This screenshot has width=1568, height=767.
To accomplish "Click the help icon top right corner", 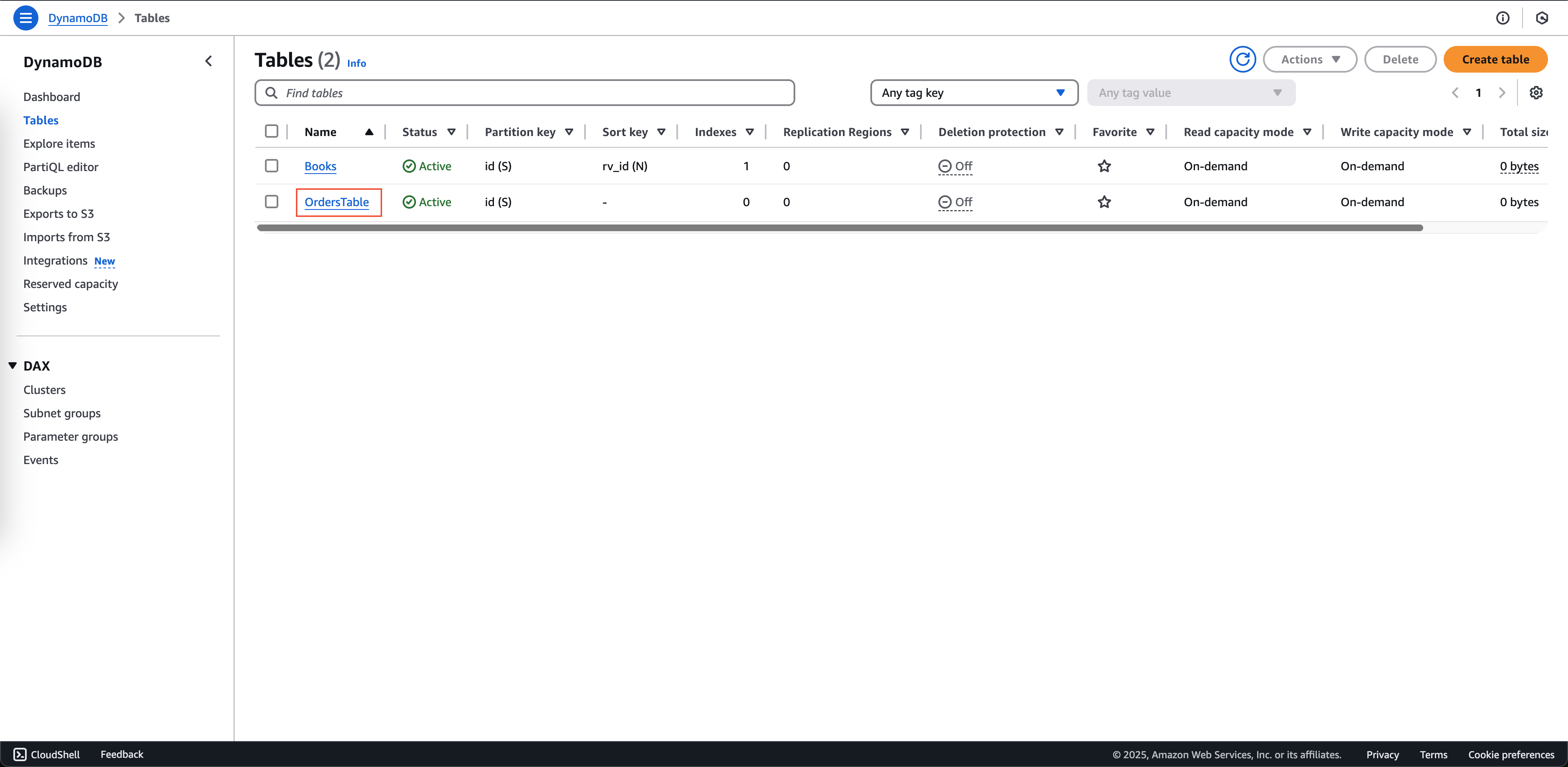I will point(1502,17).
